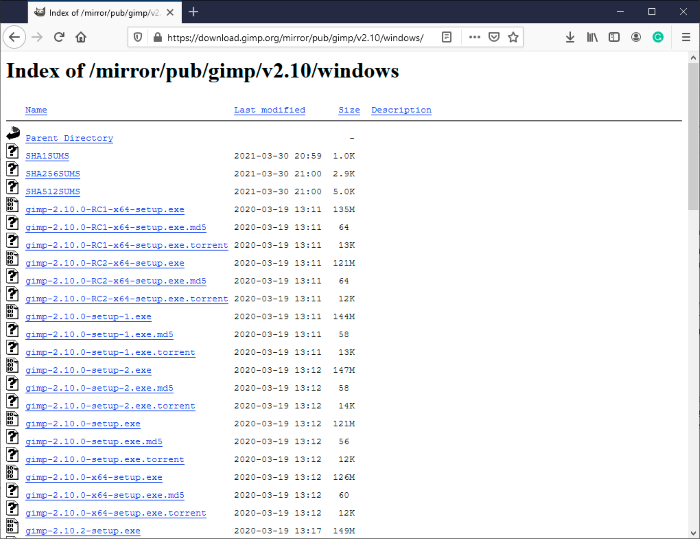Toggle reader view icon in address bar
Viewport: 700px width, 539px height.
tap(446, 37)
